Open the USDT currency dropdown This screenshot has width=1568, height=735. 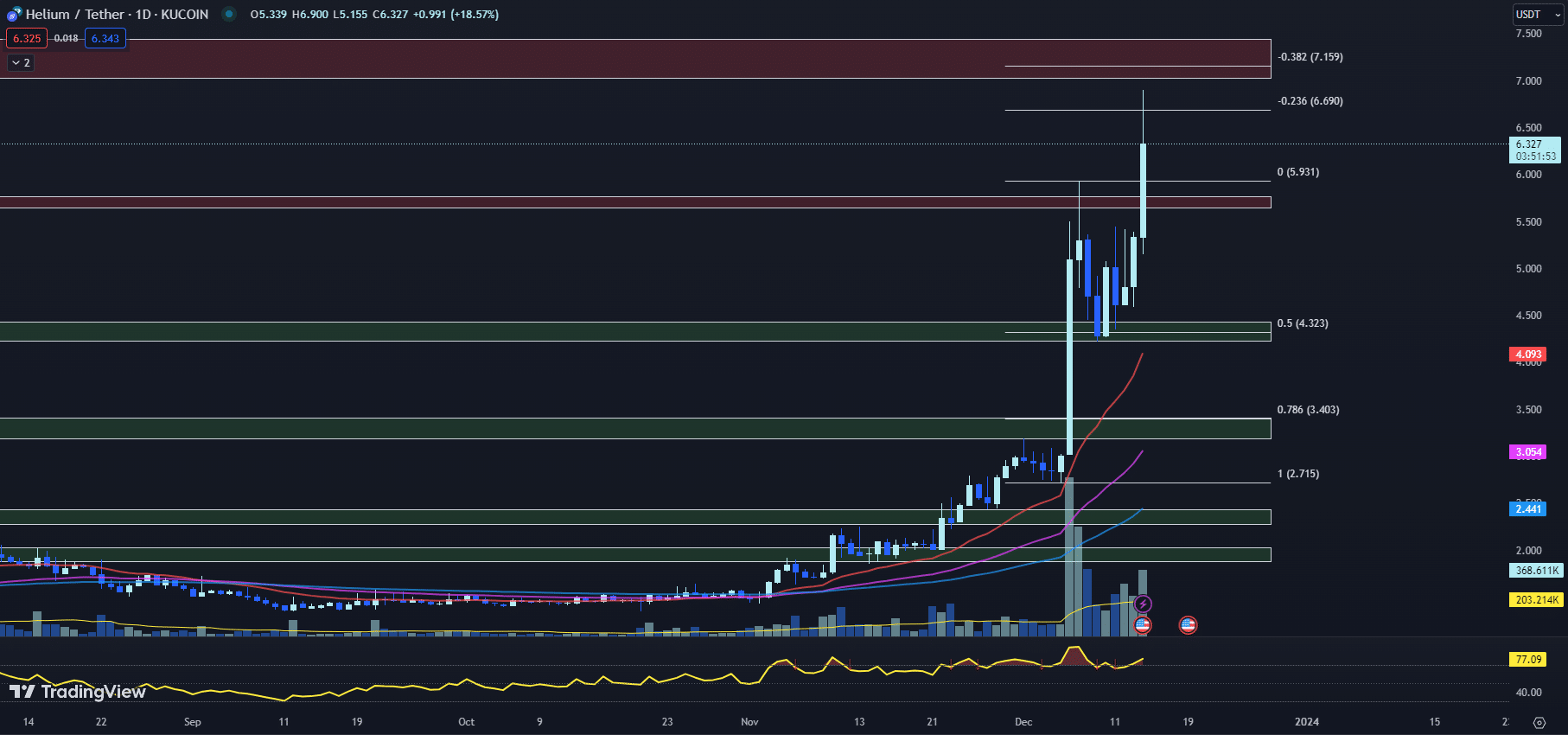[x=1538, y=15]
